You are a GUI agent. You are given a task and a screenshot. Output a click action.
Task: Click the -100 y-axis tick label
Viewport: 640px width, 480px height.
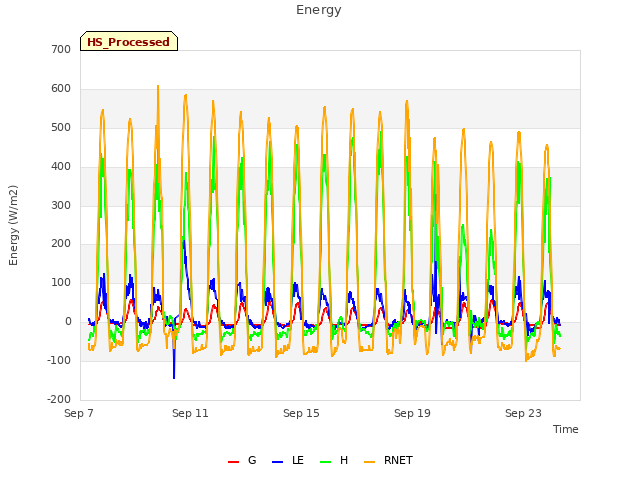[x=59, y=360]
